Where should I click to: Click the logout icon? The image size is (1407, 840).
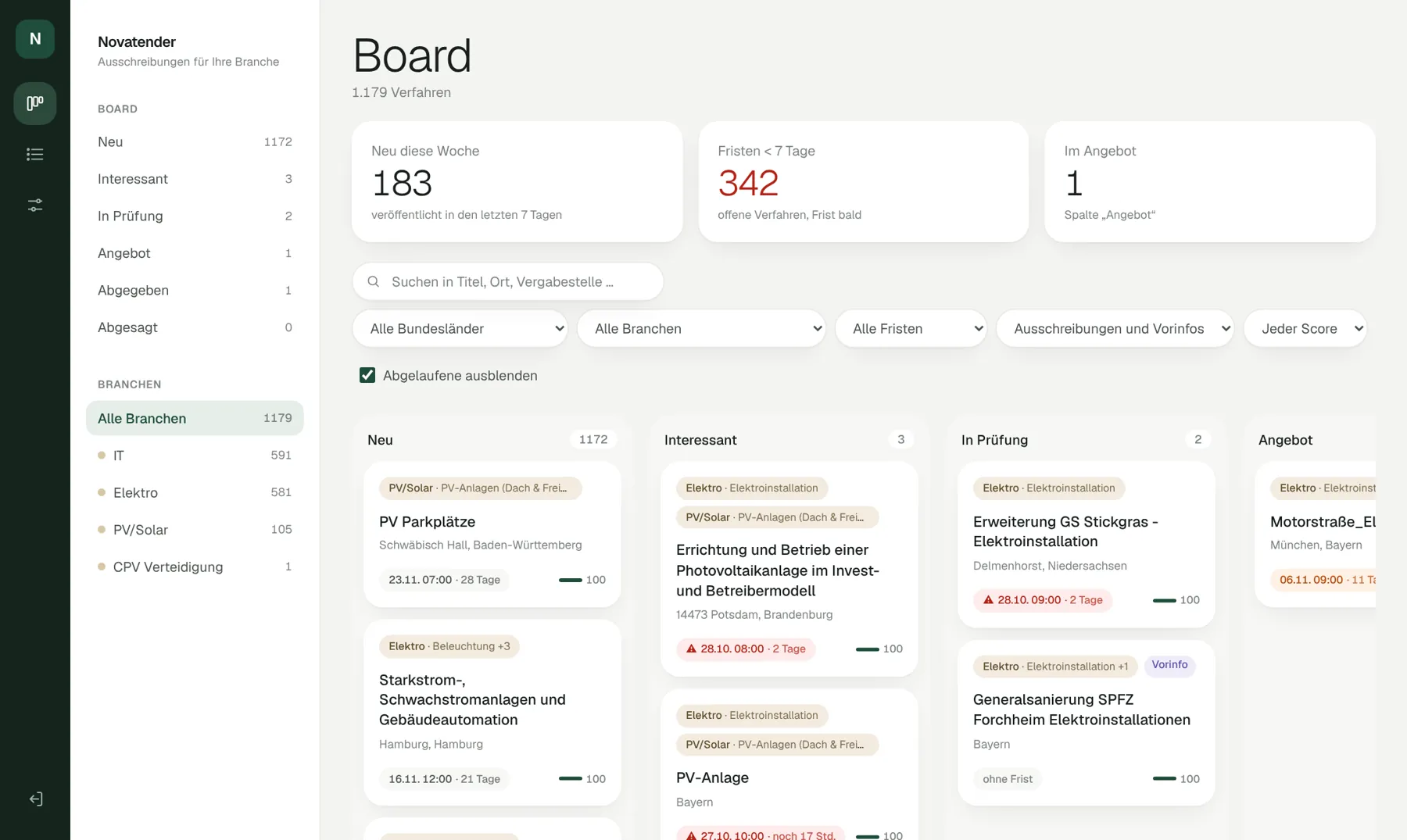click(36, 799)
